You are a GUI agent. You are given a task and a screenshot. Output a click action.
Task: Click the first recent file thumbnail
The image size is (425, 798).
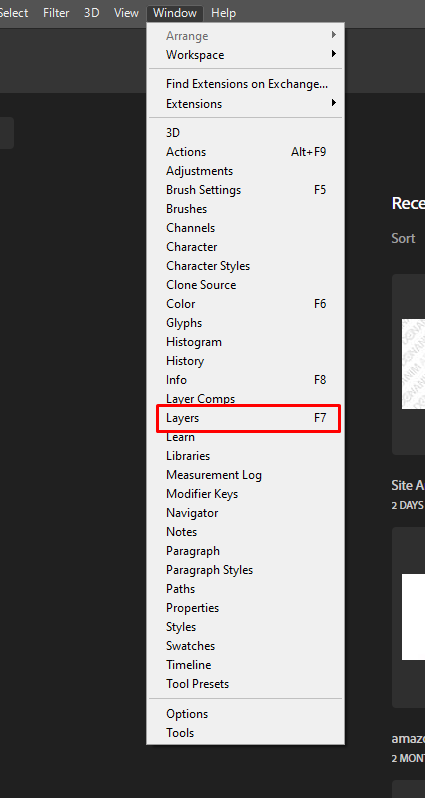click(x=413, y=364)
